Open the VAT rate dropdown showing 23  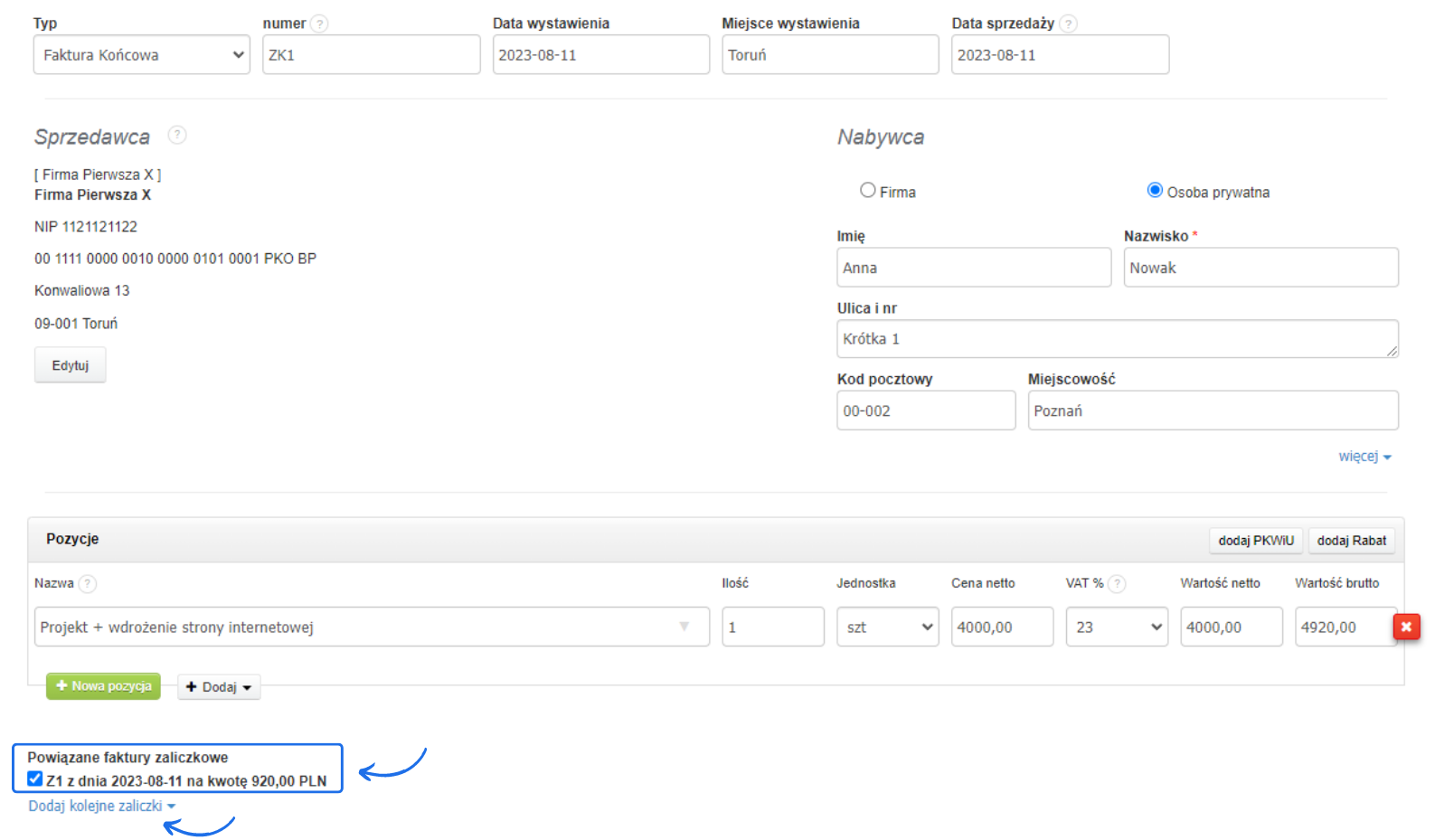1117,627
